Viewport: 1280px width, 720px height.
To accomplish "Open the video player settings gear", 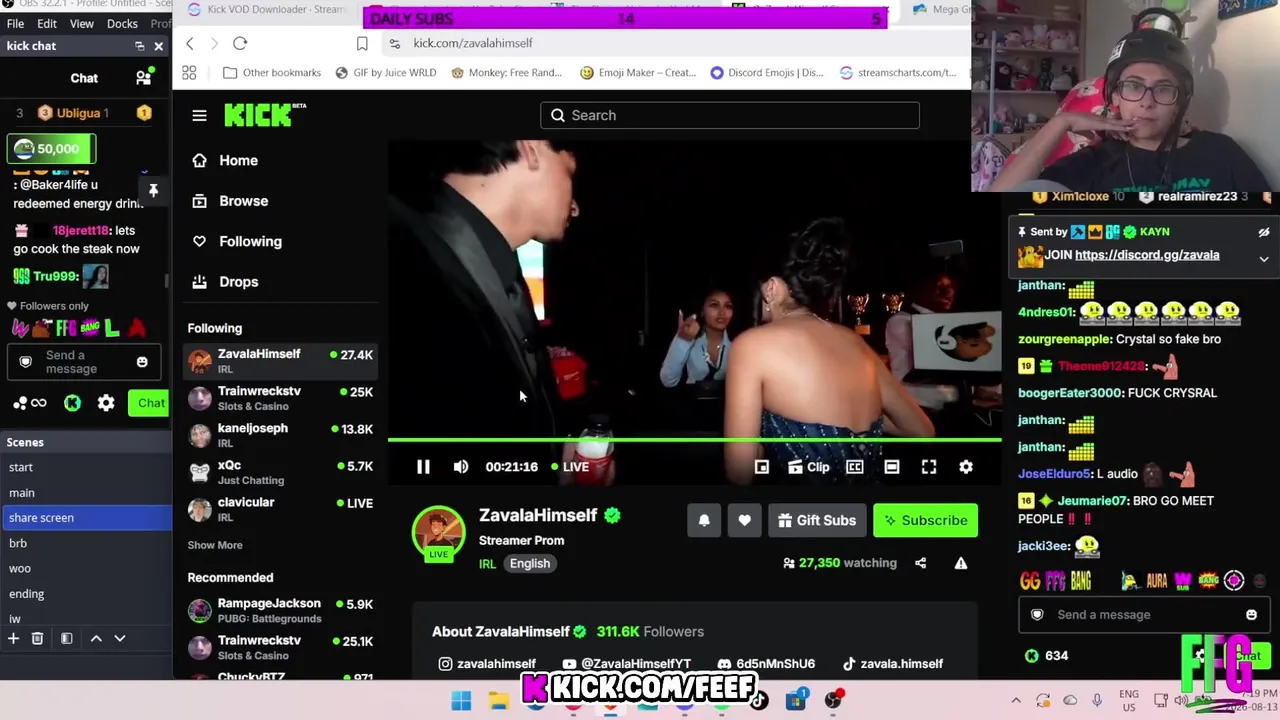I will (966, 467).
